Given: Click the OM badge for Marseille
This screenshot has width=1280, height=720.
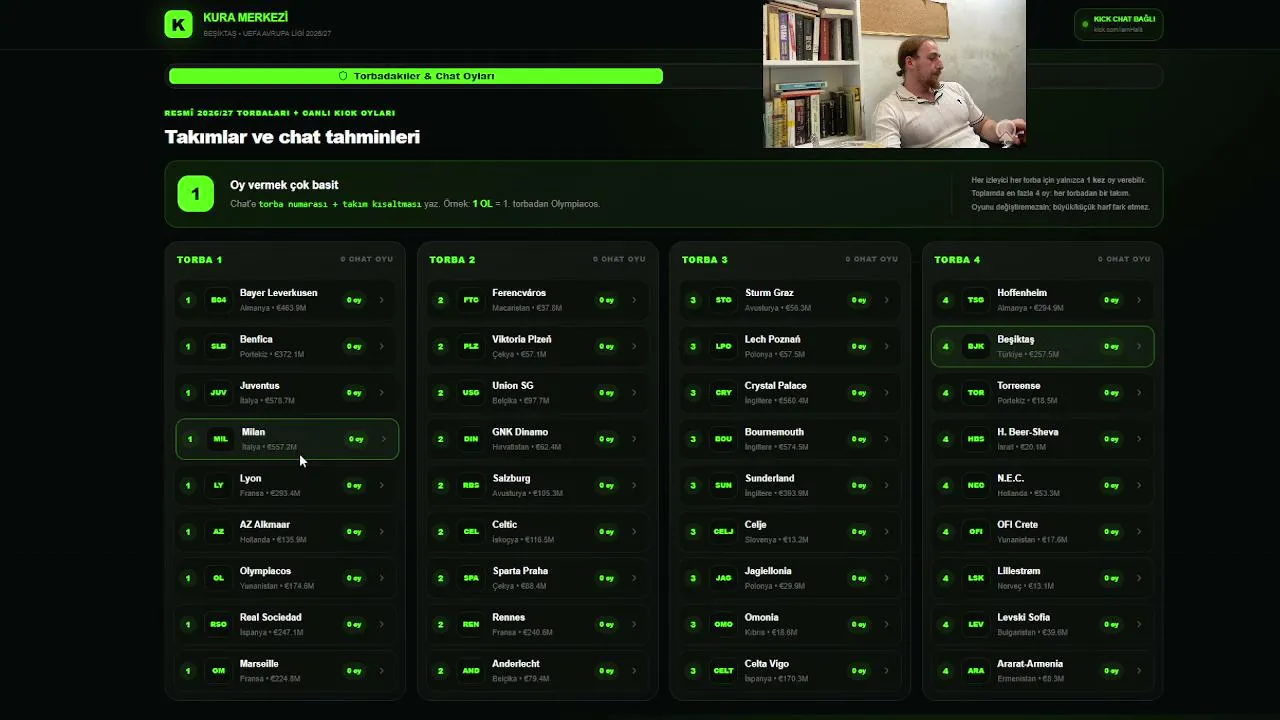Looking at the screenshot, I should pos(218,671).
